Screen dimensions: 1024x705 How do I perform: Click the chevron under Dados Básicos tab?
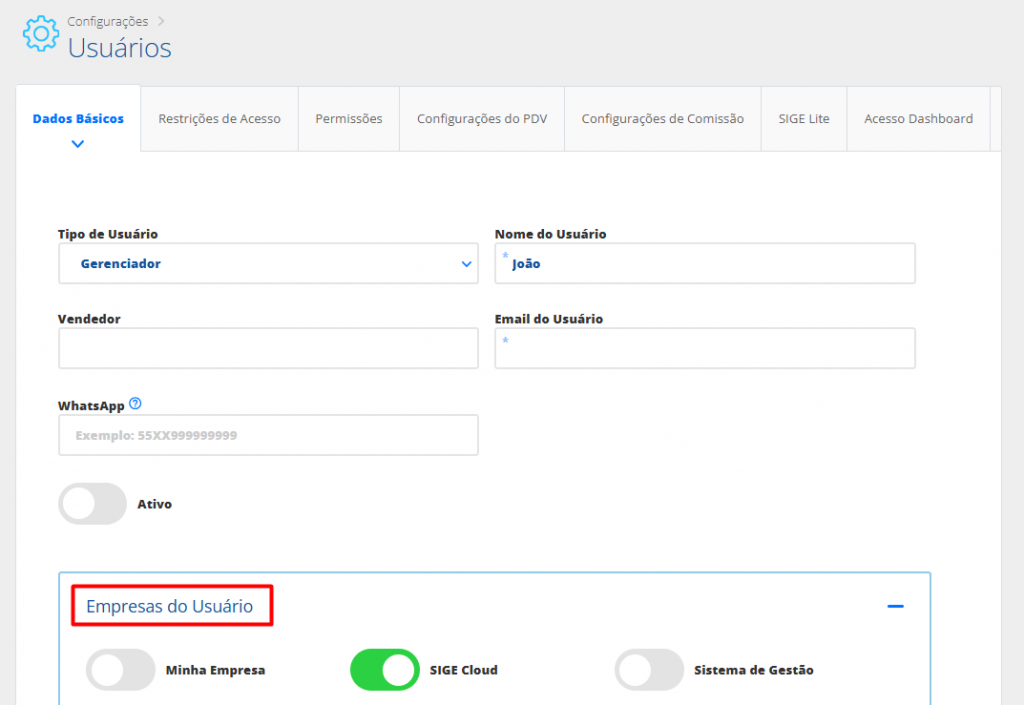[x=78, y=144]
